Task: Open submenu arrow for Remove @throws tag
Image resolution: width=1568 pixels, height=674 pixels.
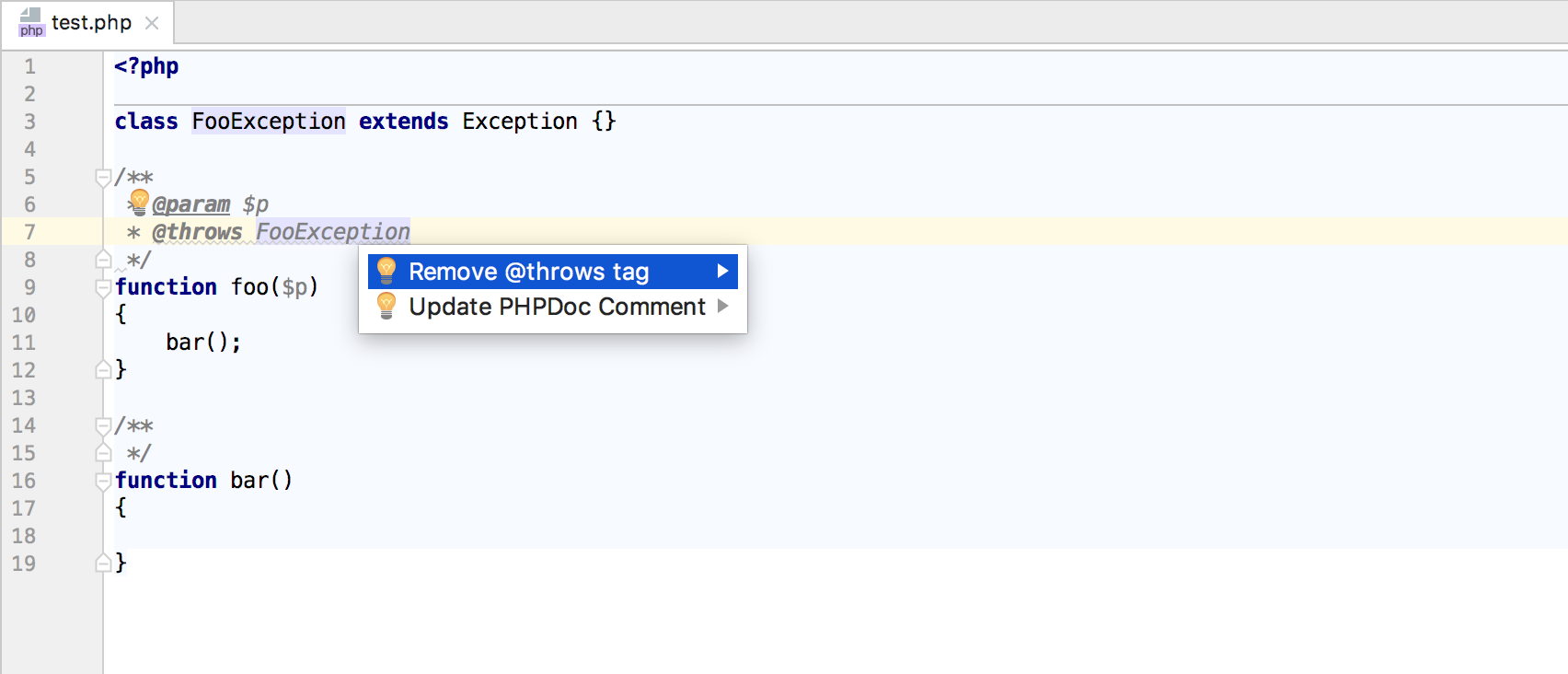Action: click(x=722, y=272)
